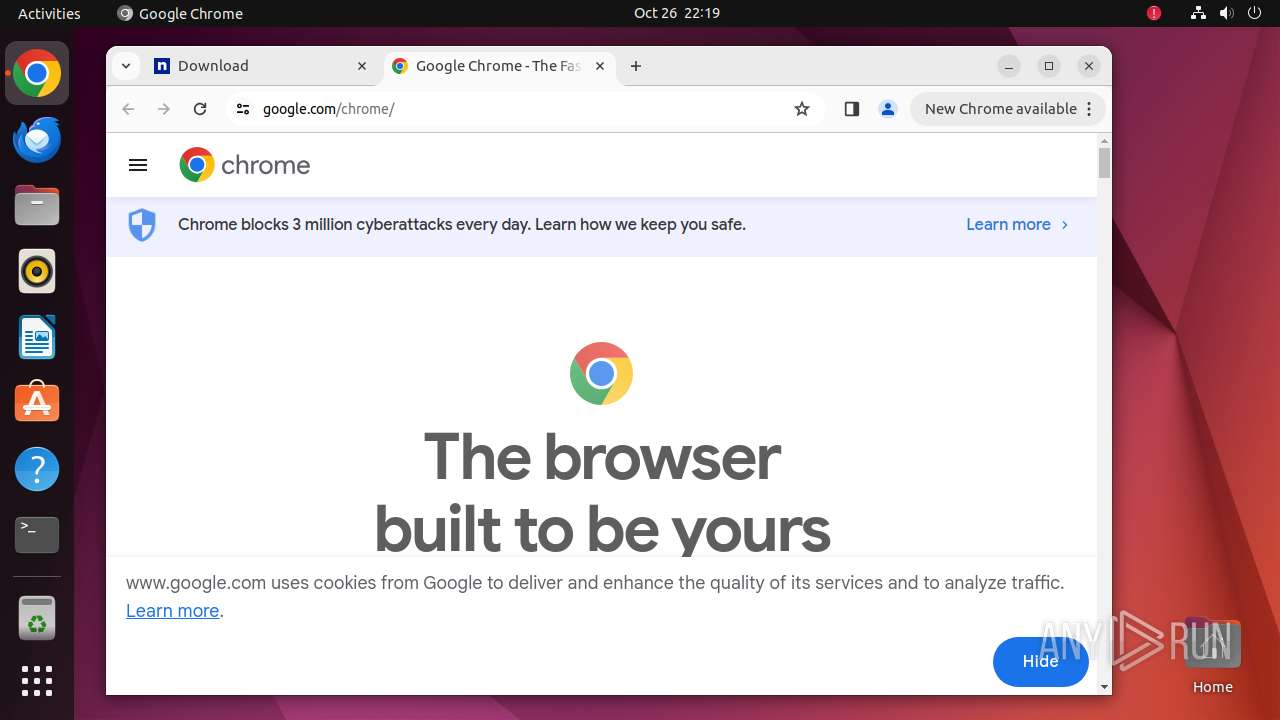Bookmark this page with star icon
This screenshot has height=720, width=1280.
pyautogui.click(x=802, y=109)
